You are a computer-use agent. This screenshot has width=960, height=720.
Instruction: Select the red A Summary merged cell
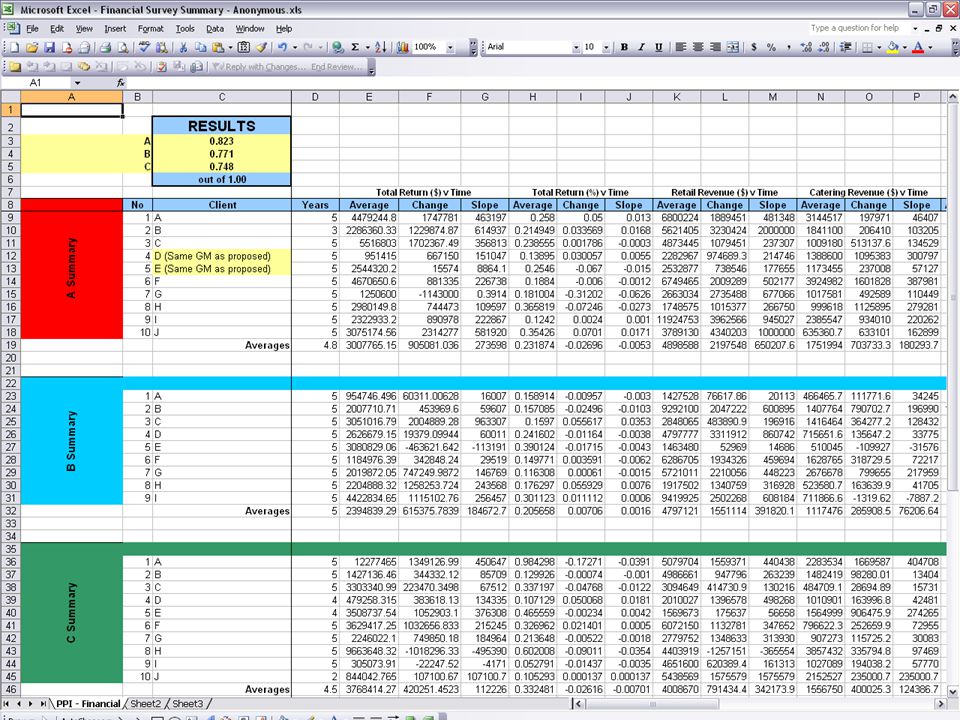72,268
